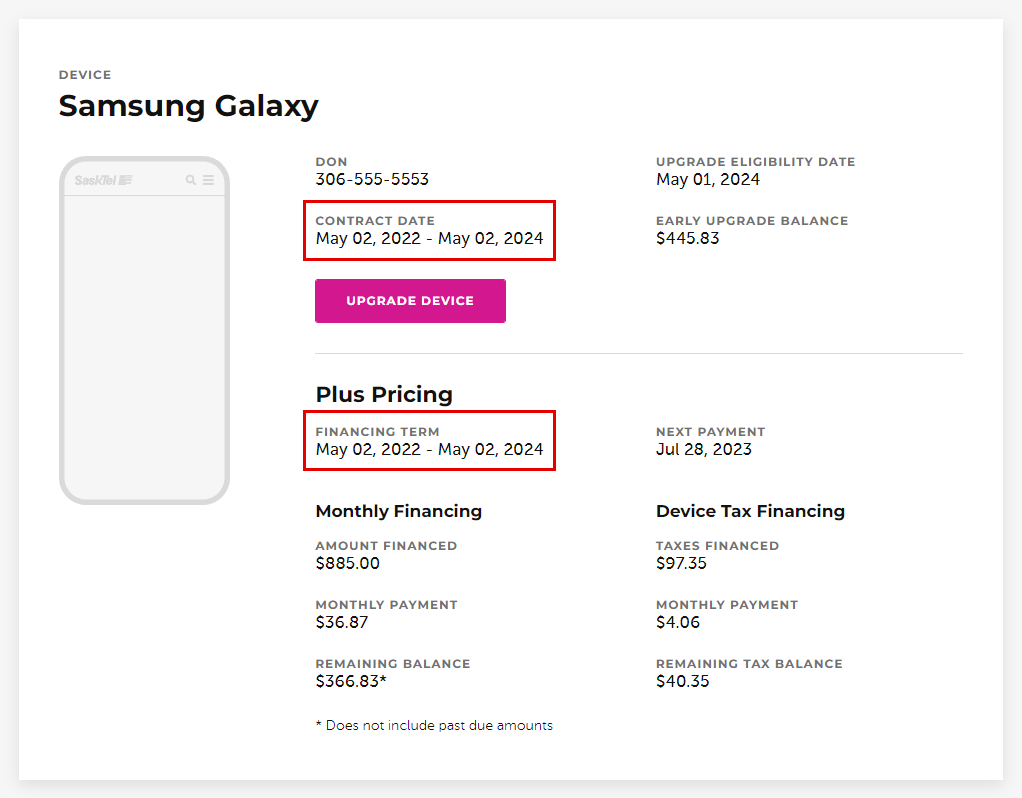Click the search magnifier icon on phone mockup
Image resolution: width=1022 pixels, height=798 pixels.
tap(190, 180)
